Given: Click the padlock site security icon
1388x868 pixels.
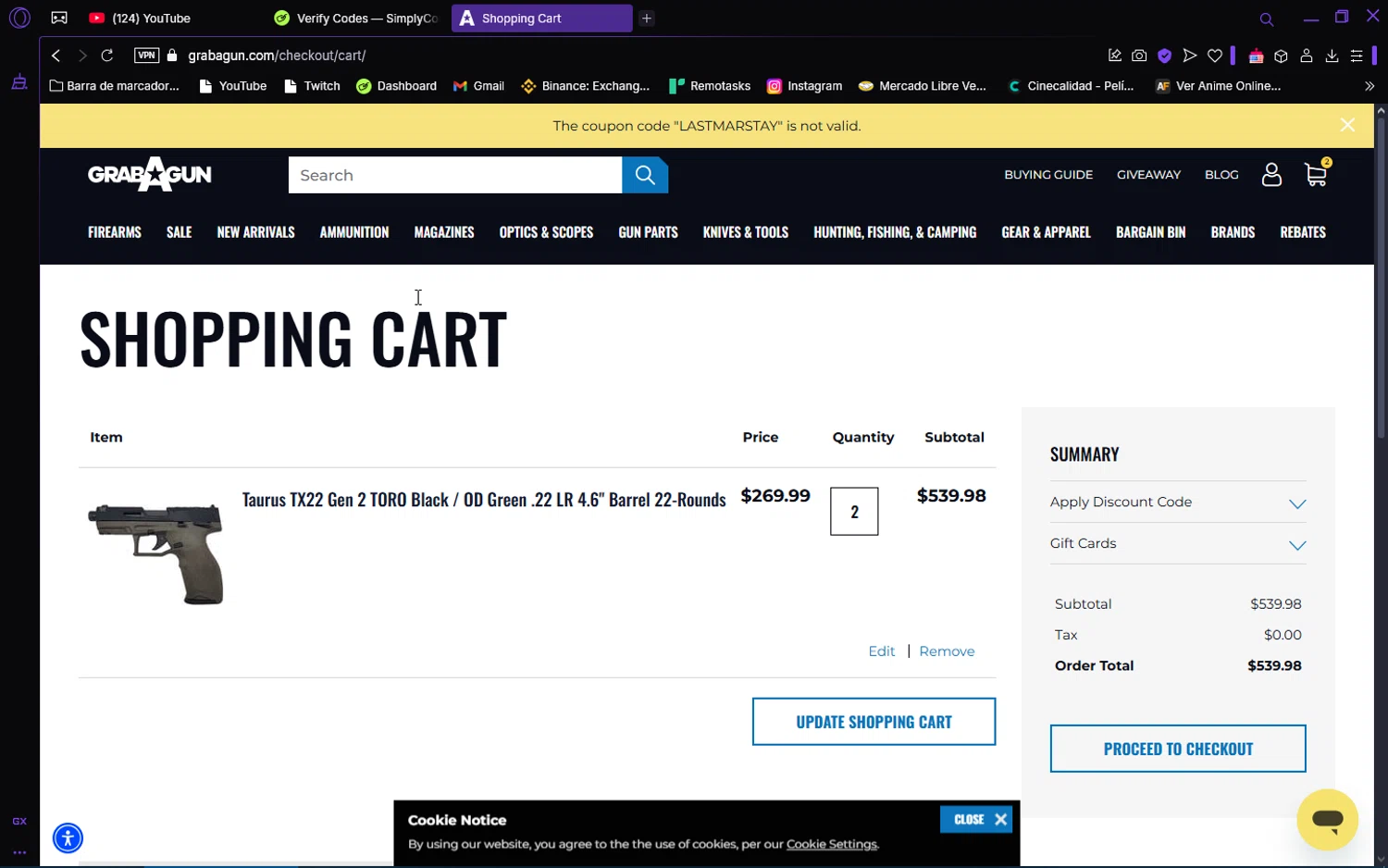Looking at the screenshot, I should tap(172, 56).
